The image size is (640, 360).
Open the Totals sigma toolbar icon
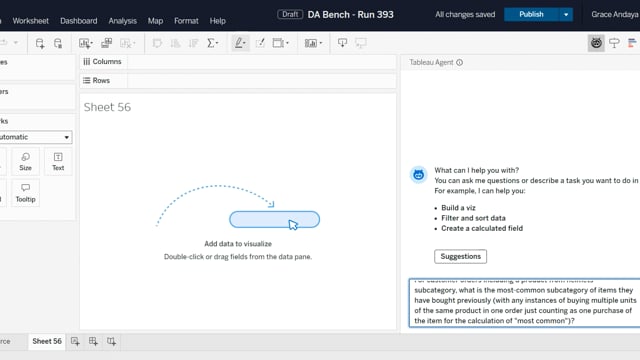211,43
